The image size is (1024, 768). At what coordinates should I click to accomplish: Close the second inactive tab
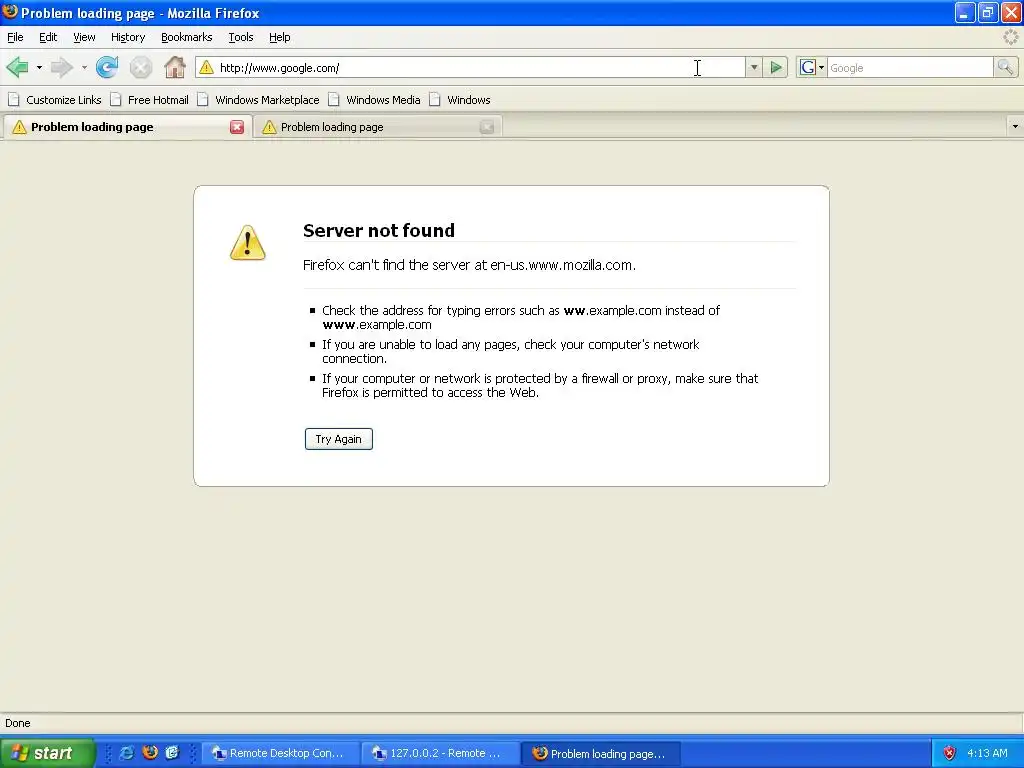pyautogui.click(x=487, y=127)
